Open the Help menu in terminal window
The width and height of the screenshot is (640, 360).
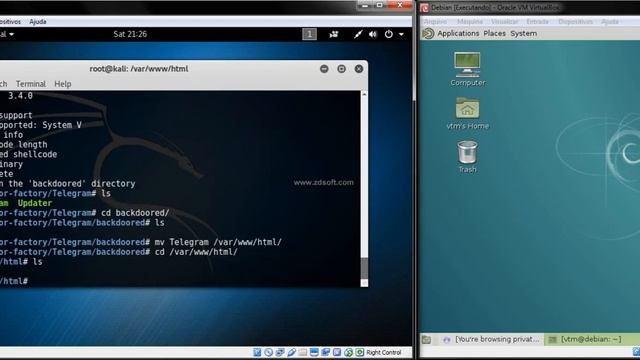click(62, 84)
